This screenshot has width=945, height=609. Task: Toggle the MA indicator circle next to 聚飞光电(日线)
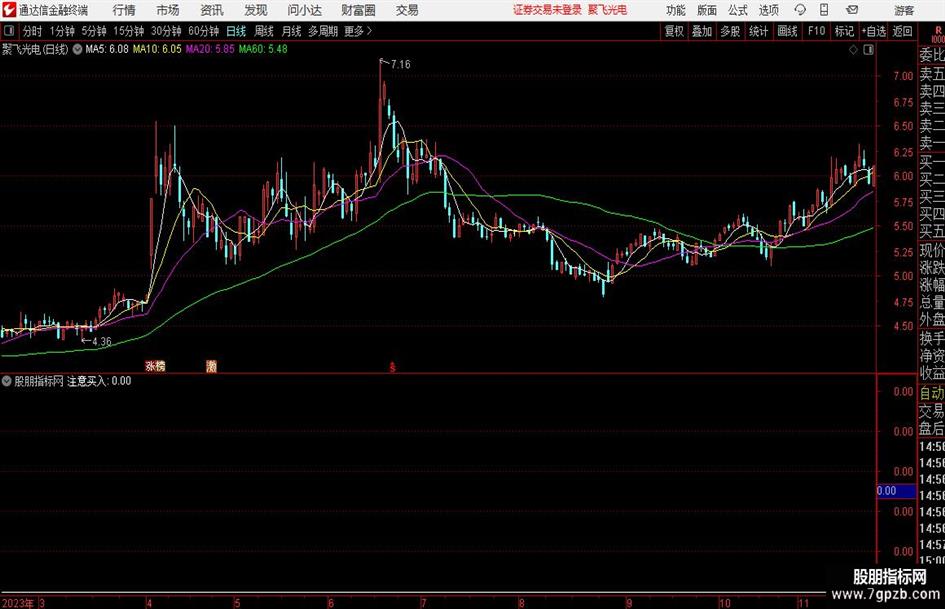[x=78, y=49]
